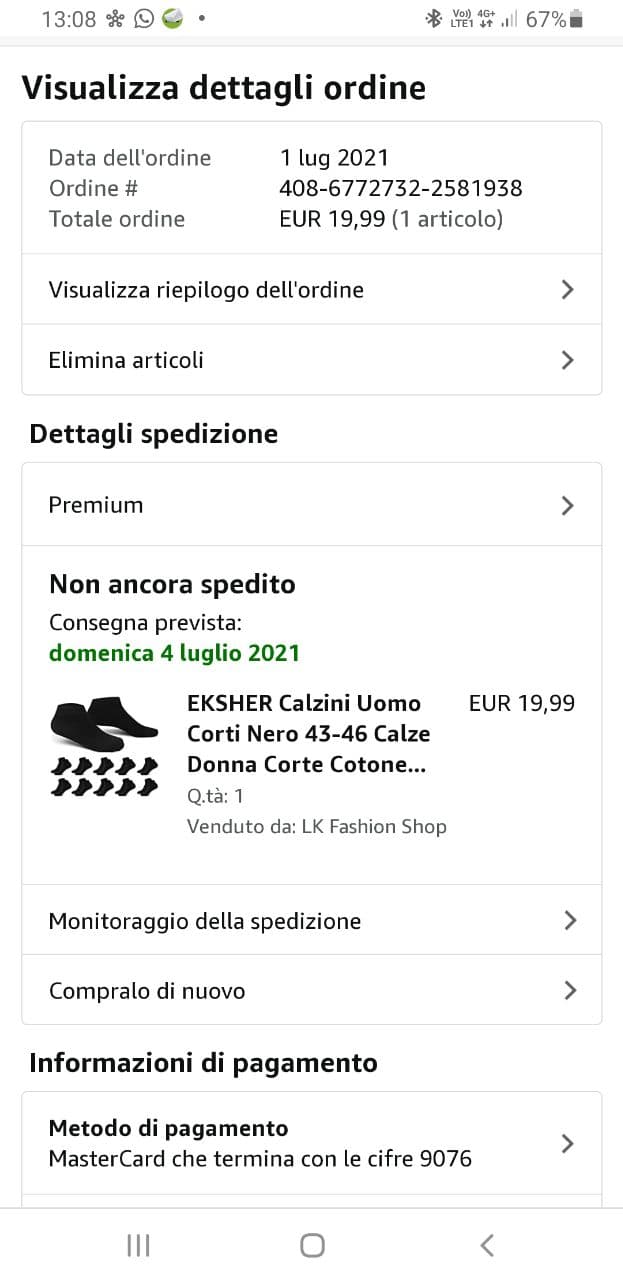Tap the delivery date domenica 4 luglio 2021
623x1280 pixels.
(x=175, y=653)
